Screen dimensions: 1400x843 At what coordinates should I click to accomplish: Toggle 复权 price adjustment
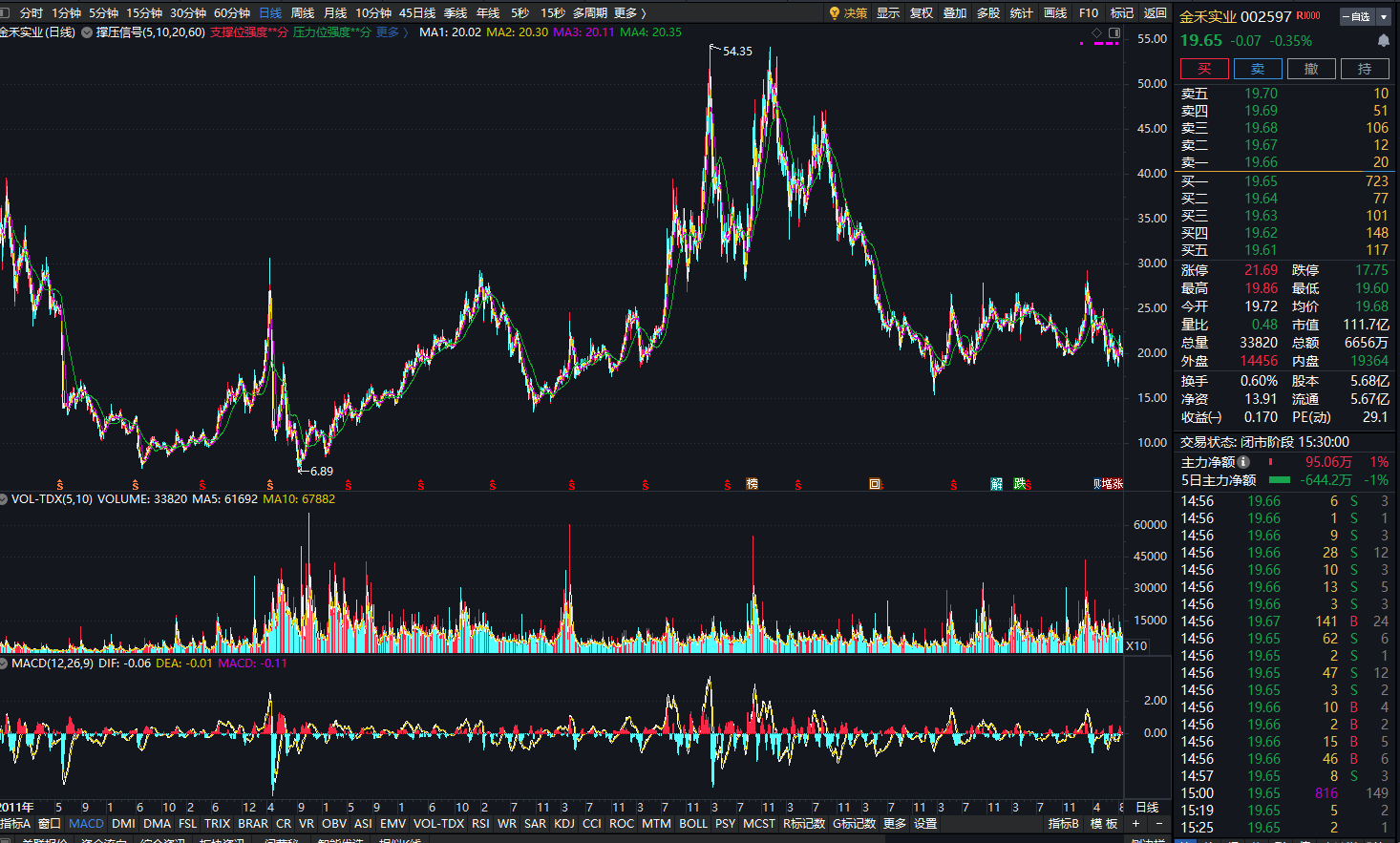tap(922, 13)
